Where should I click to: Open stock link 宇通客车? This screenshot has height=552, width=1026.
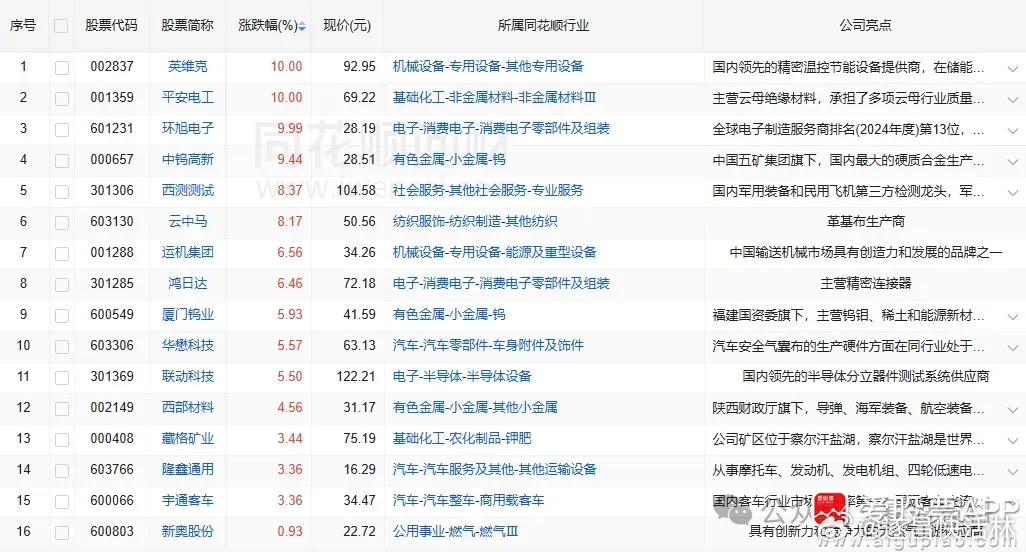[188, 500]
